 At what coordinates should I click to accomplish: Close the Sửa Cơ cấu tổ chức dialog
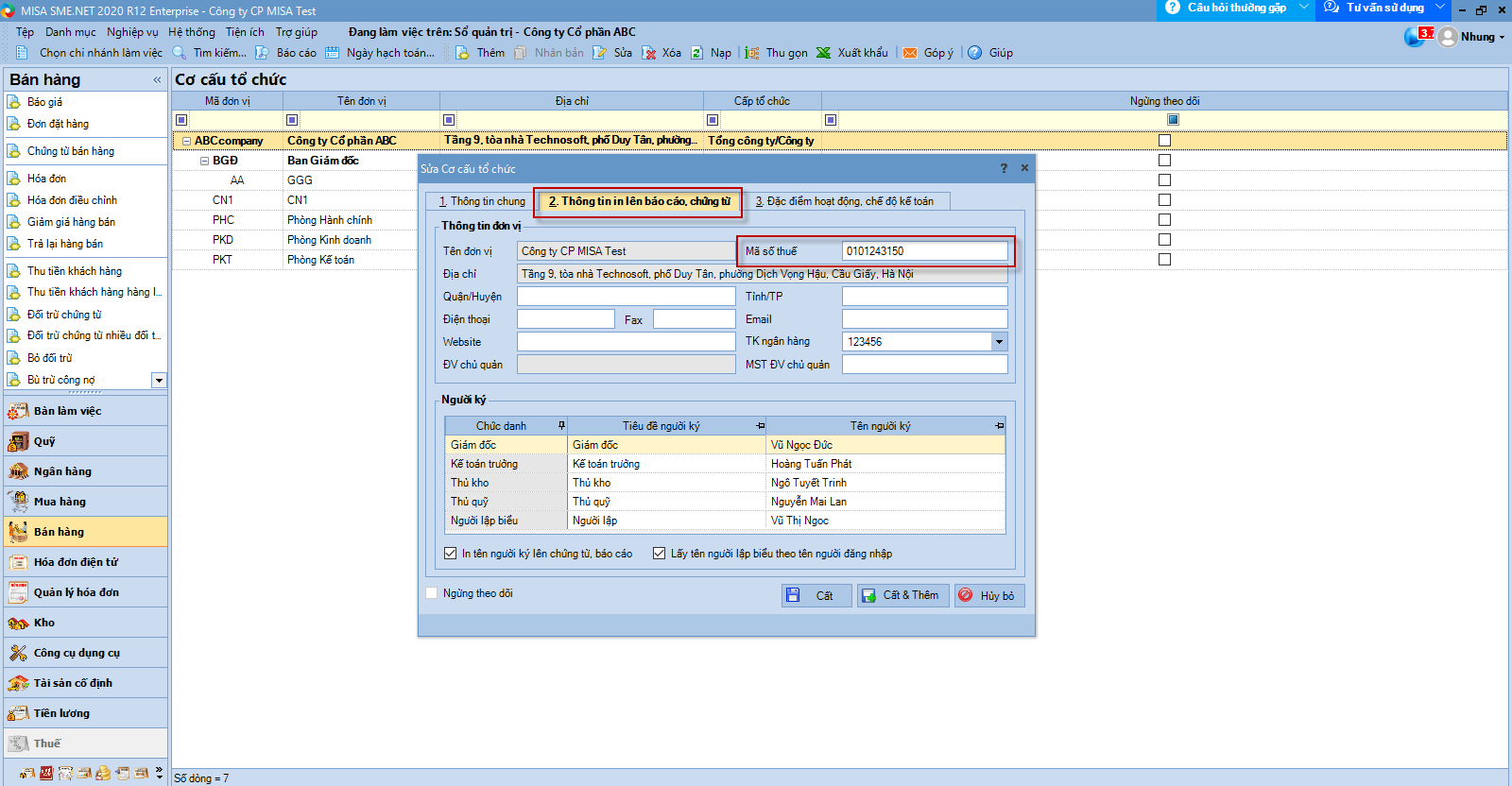1024,168
